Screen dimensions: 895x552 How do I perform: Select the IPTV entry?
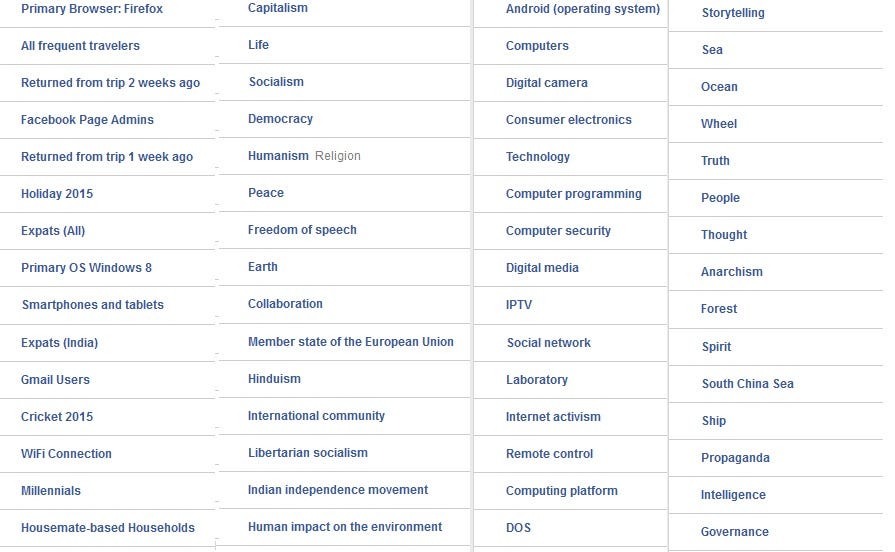point(519,305)
